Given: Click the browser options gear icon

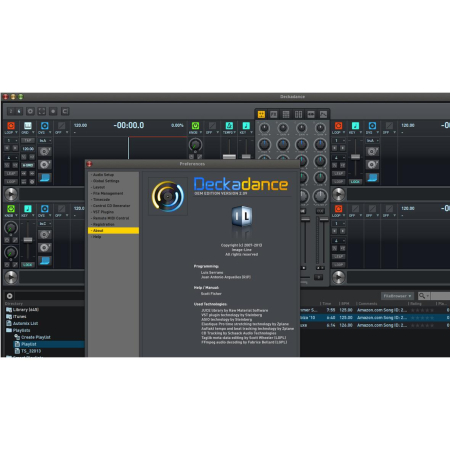Looking at the screenshot, I should [9, 296].
